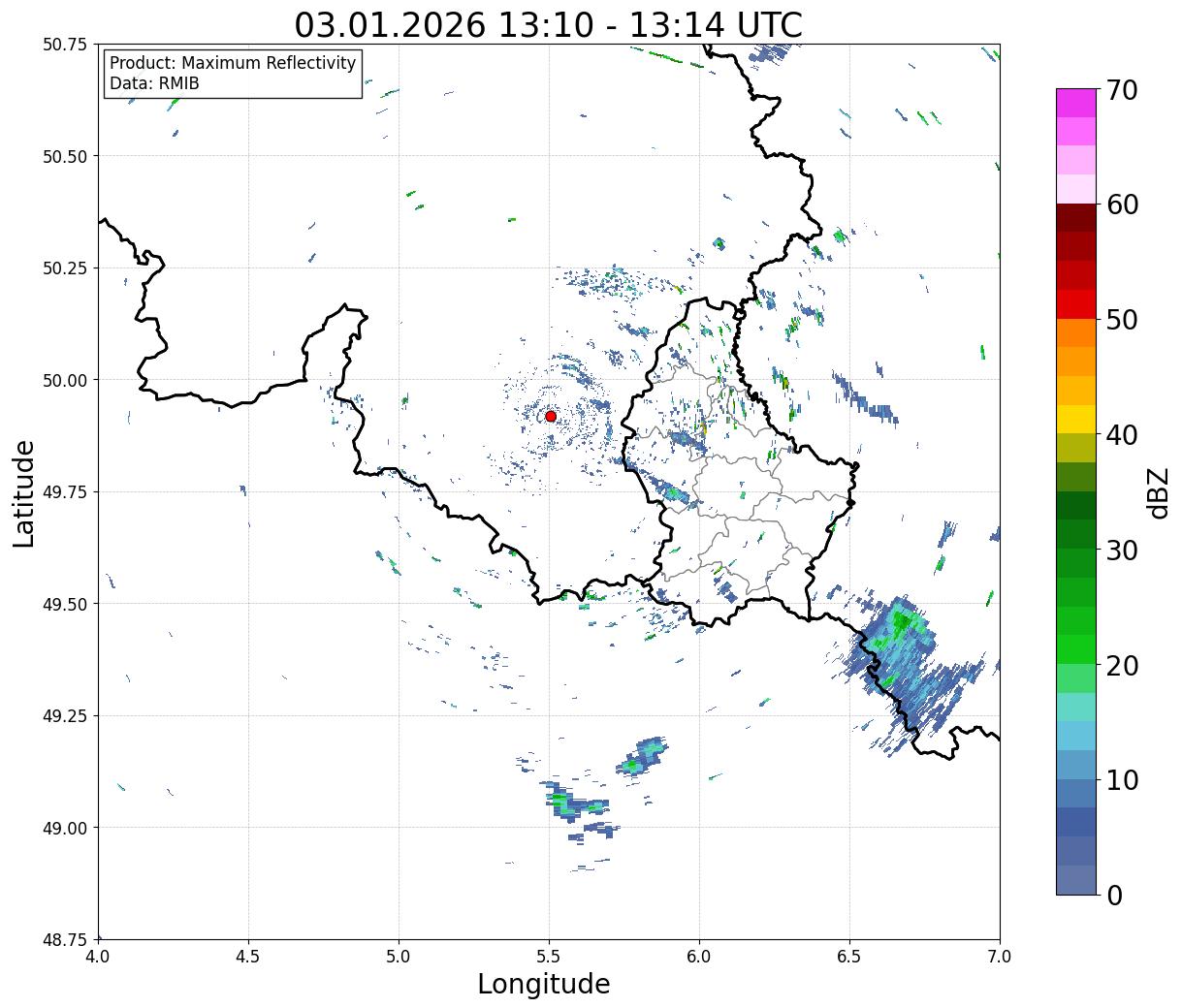Click the longitude tick label 4.0
The image size is (1182, 1008).
(98, 956)
